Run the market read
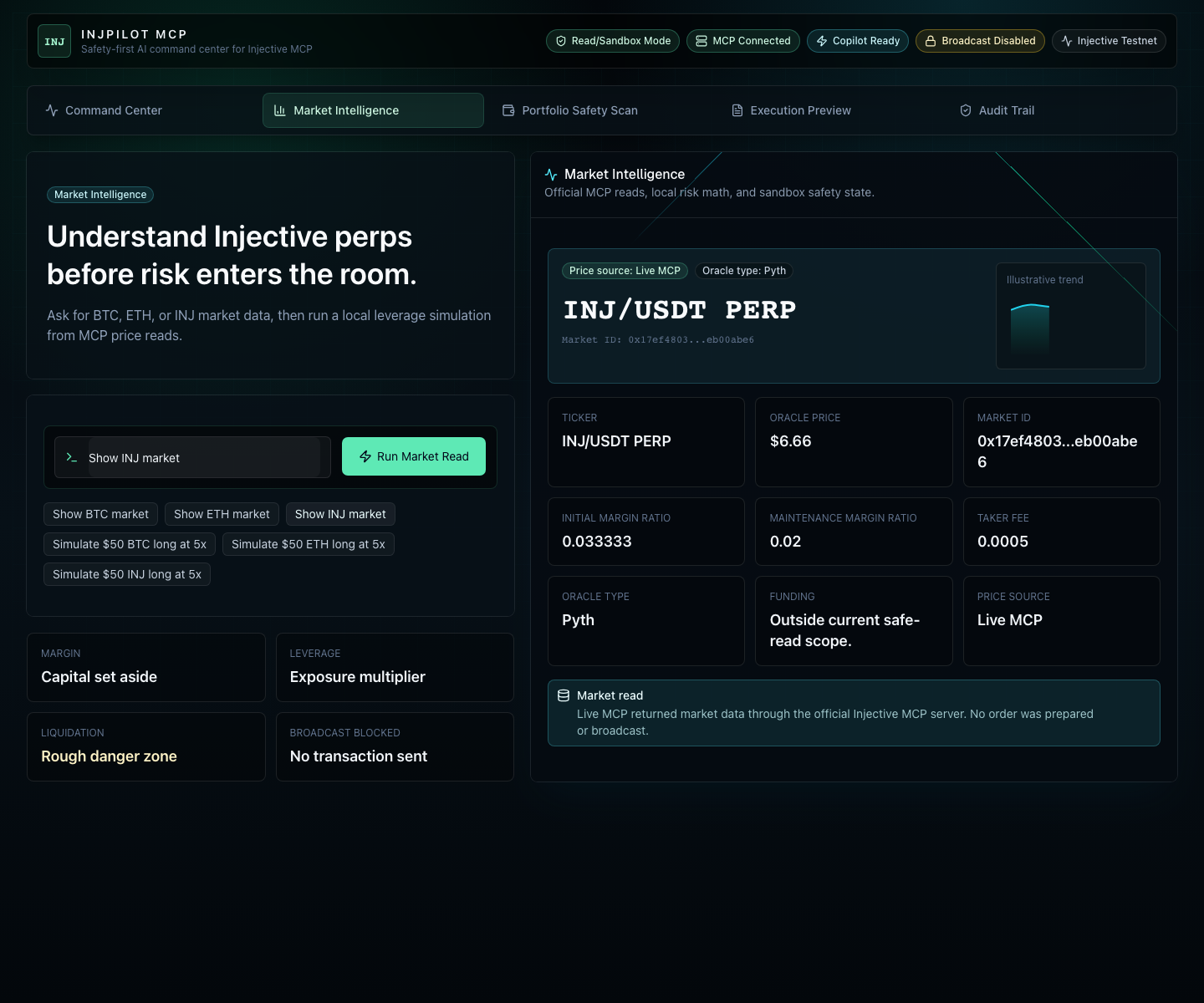Viewport: 1204px width, 1003px height. click(x=414, y=456)
